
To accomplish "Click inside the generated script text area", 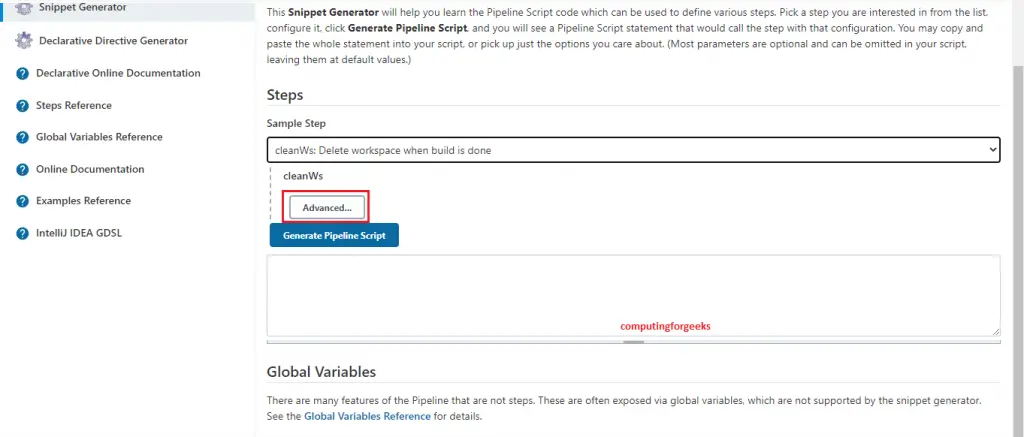I will (x=633, y=295).
